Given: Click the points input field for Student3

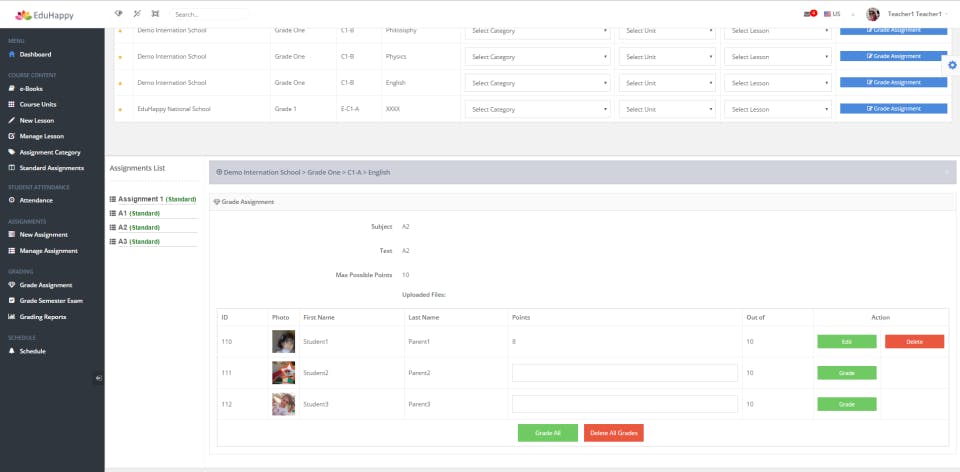Looking at the screenshot, I should [x=624, y=404].
